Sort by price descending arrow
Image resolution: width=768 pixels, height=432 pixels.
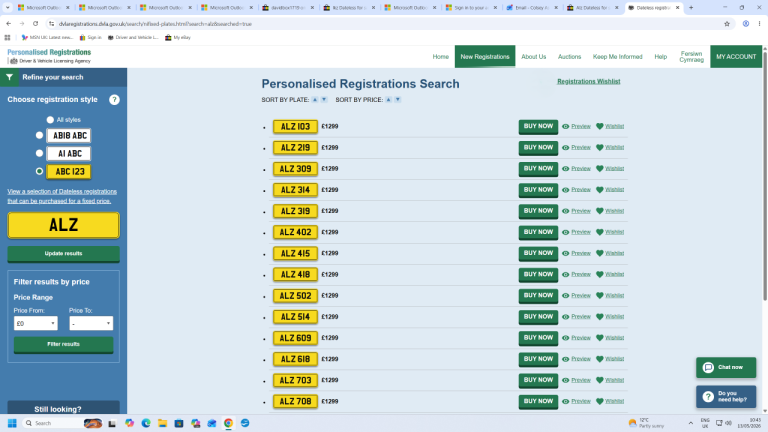pyautogui.click(x=398, y=99)
